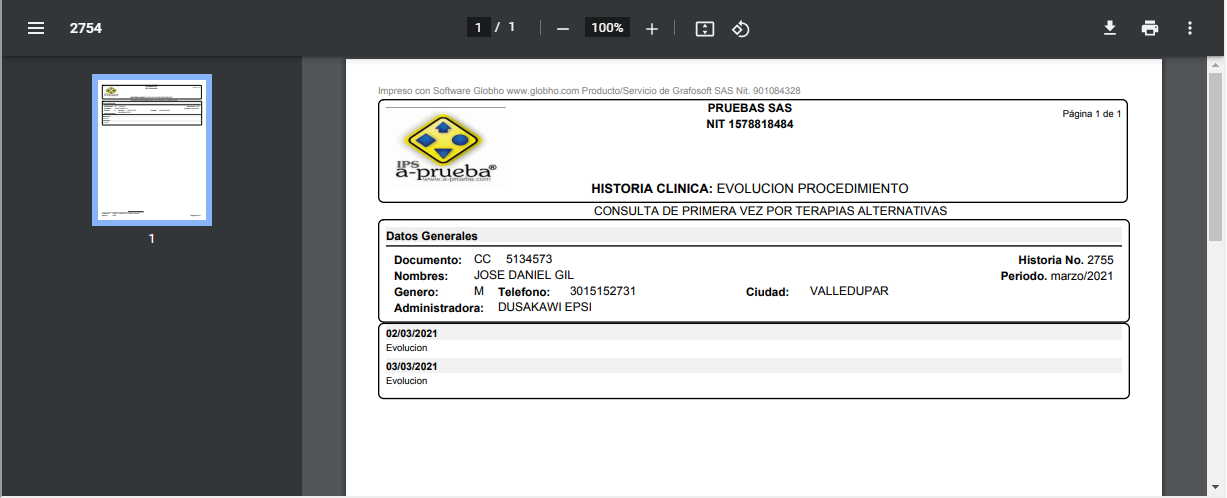This screenshot has width=1227, height=498.
Task: Click the zoom out minus icon
Action: (562, 29)
